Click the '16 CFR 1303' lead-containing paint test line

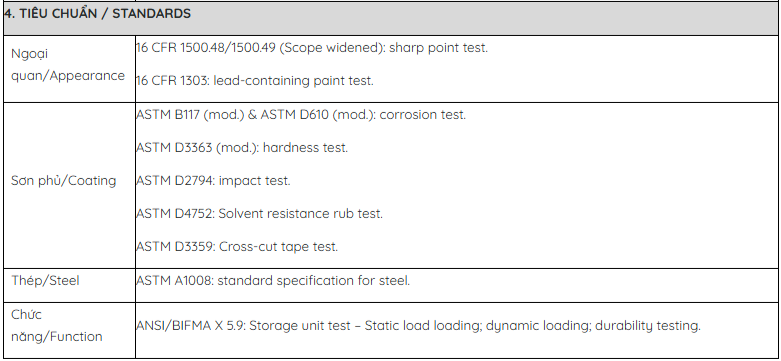[255, 81]
